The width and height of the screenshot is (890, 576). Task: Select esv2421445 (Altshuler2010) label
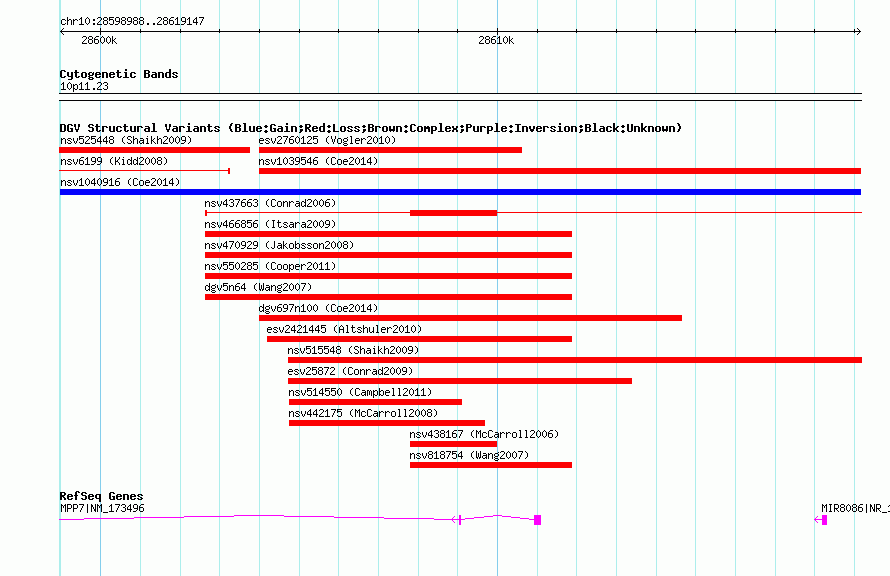click(344, 329)
